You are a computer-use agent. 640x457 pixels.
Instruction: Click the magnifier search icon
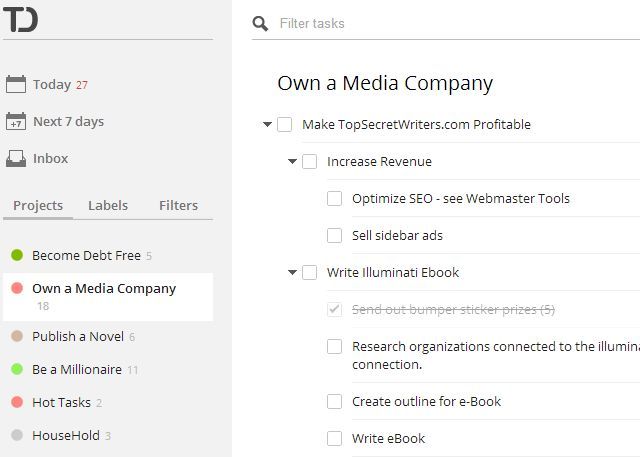(x=260, y=24)
